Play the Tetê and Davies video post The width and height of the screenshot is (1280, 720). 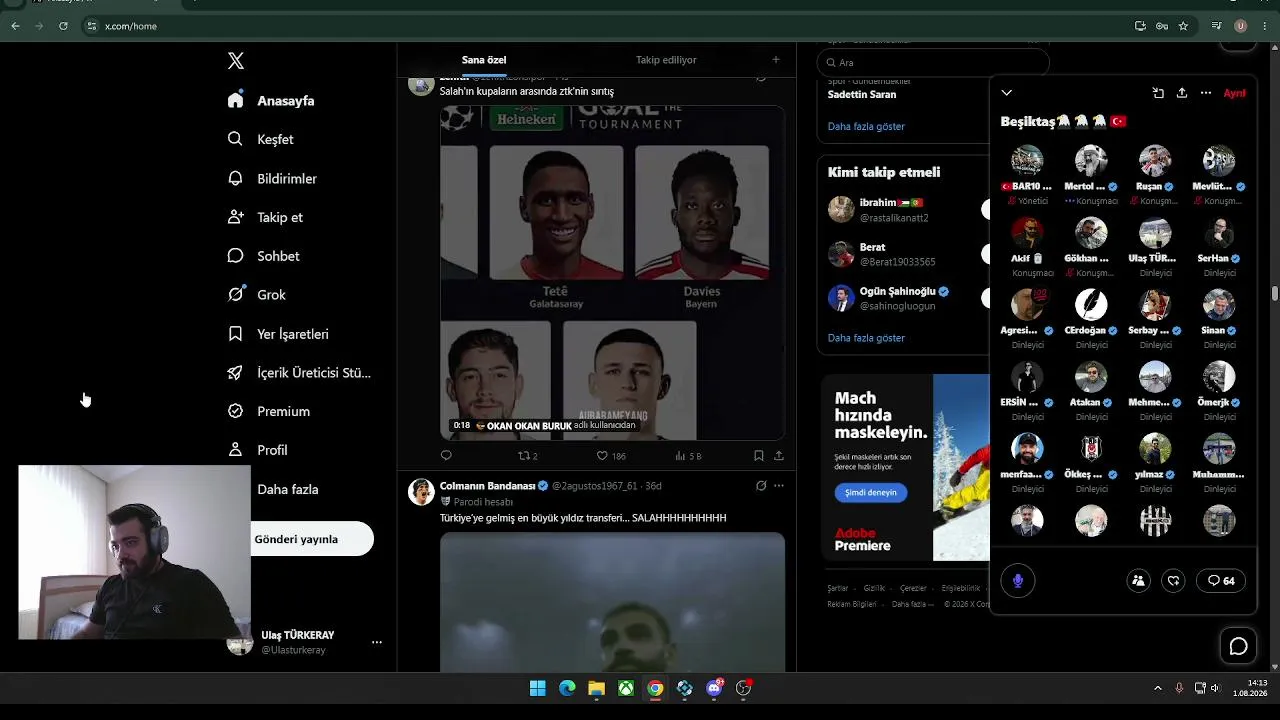(x=613, y=274)
